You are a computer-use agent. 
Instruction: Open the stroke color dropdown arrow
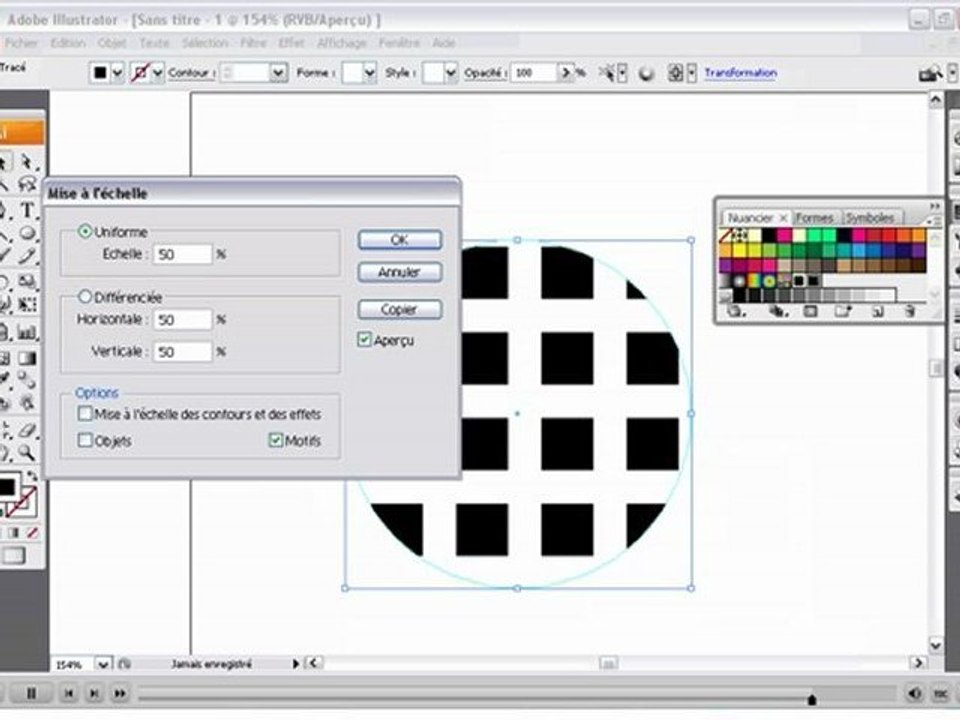click(157, 73)
